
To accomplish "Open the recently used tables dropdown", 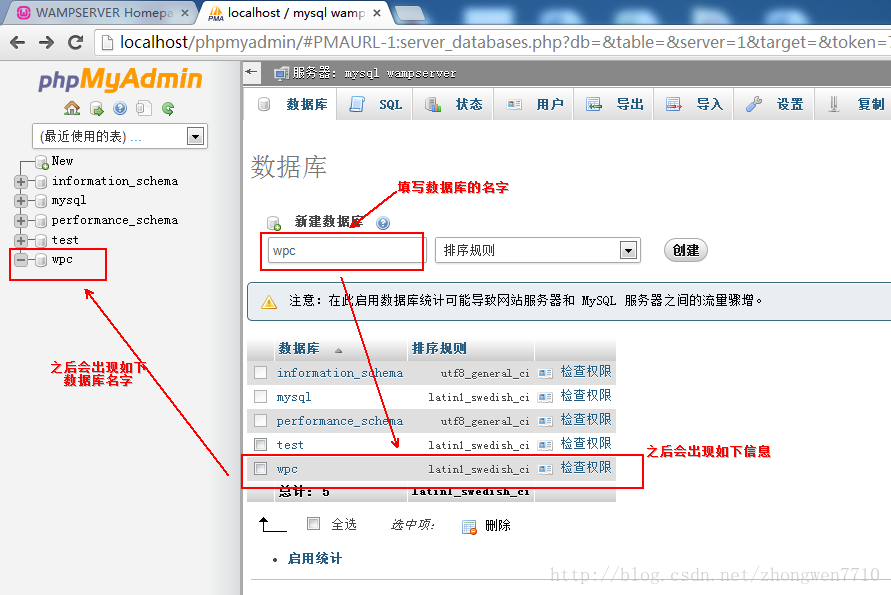I will [x=120, y=136].
